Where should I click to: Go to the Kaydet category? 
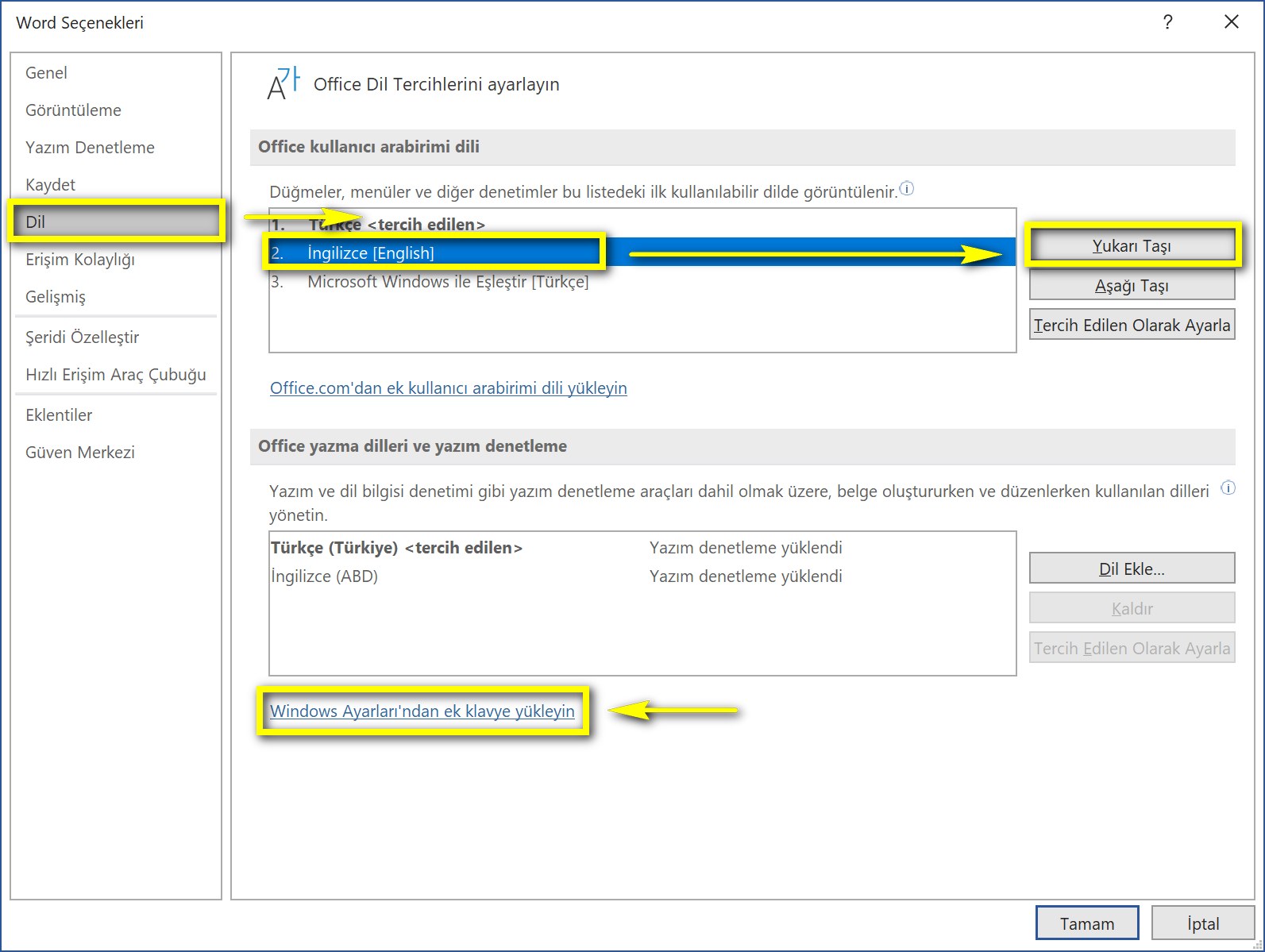pos(116,185)
